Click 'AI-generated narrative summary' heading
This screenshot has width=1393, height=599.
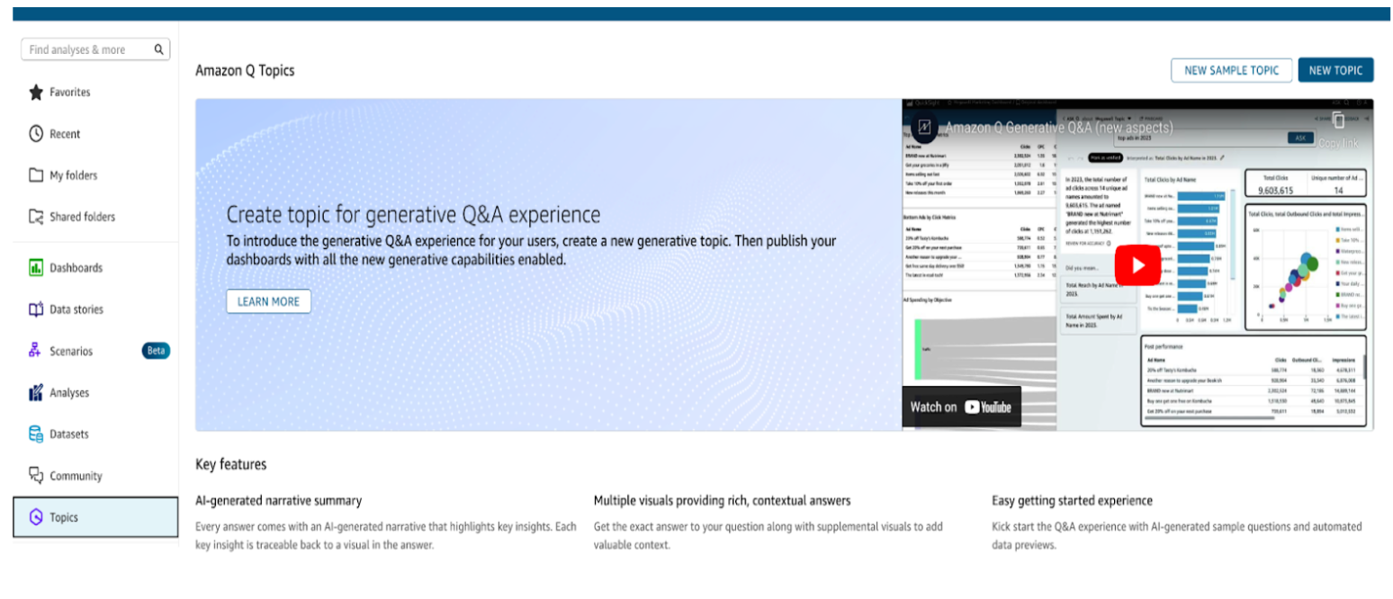pos(279,500)
